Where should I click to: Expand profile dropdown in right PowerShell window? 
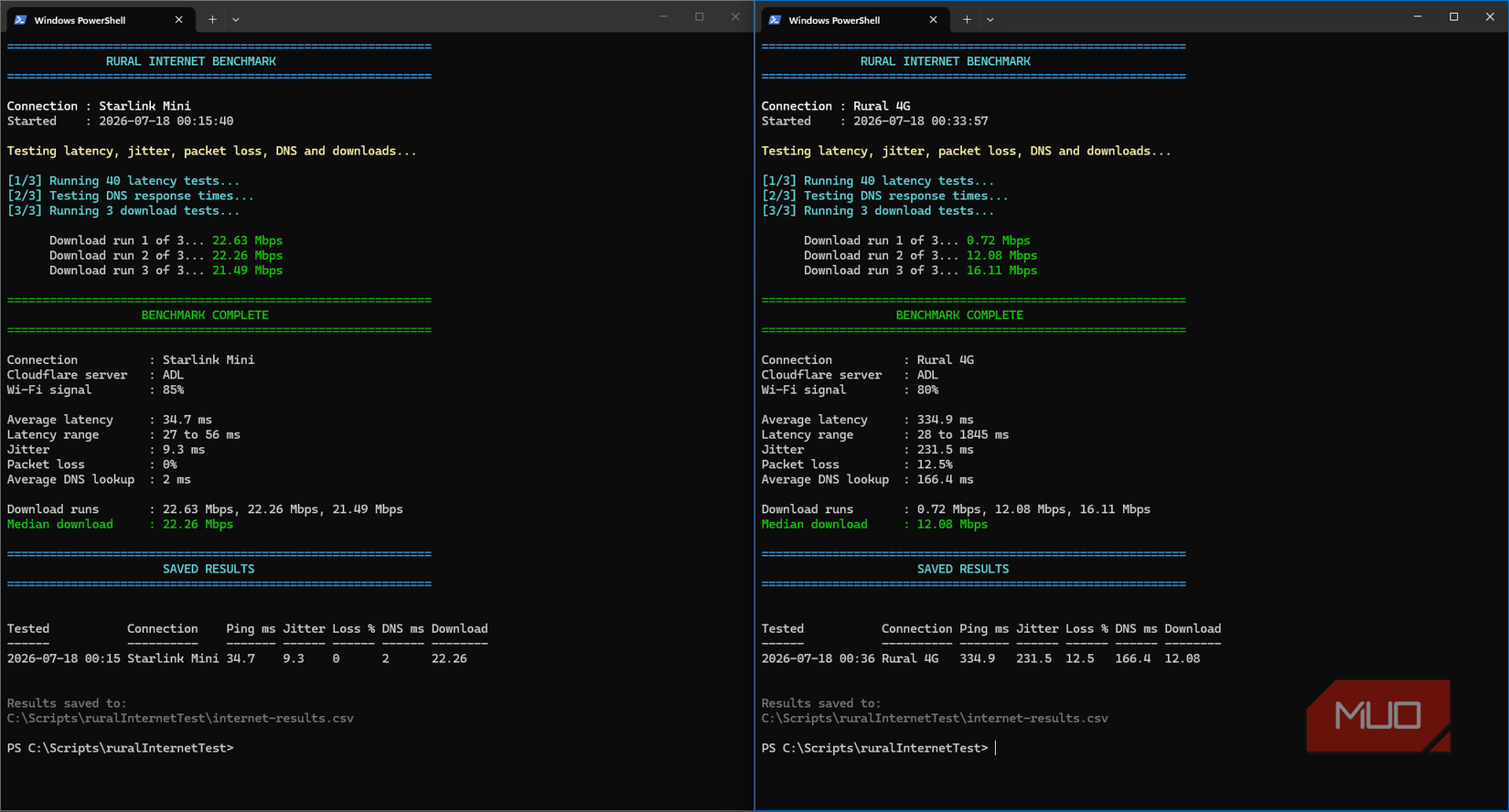click(x=990, y=19)
